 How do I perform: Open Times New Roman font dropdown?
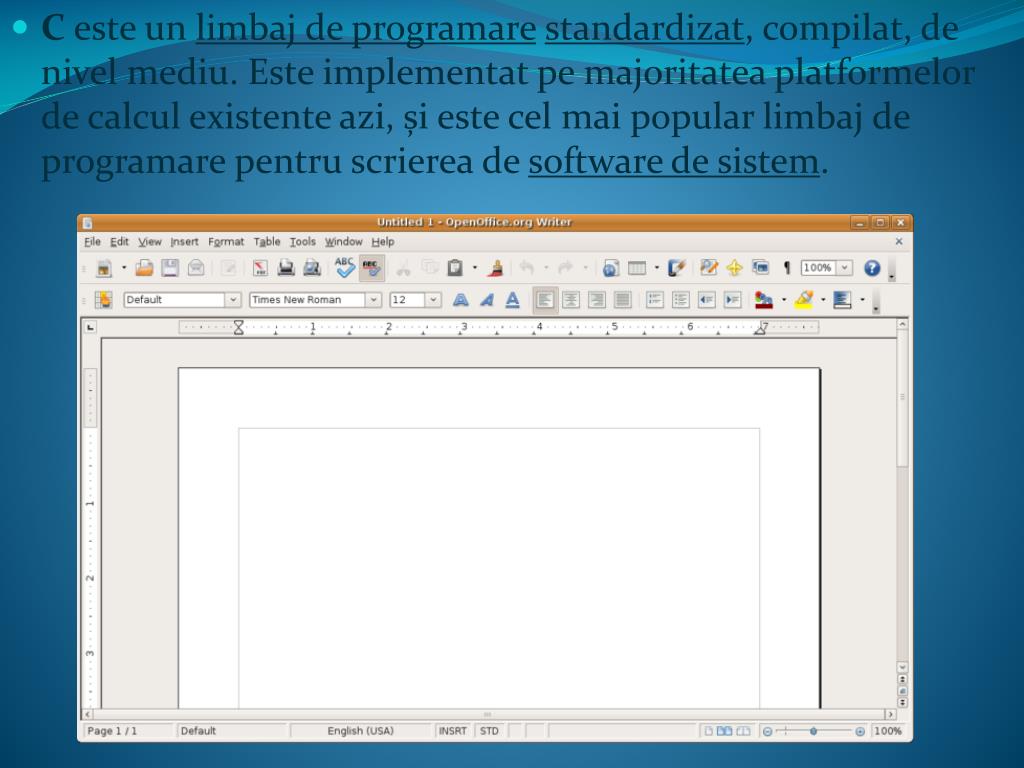click(374, 300)
